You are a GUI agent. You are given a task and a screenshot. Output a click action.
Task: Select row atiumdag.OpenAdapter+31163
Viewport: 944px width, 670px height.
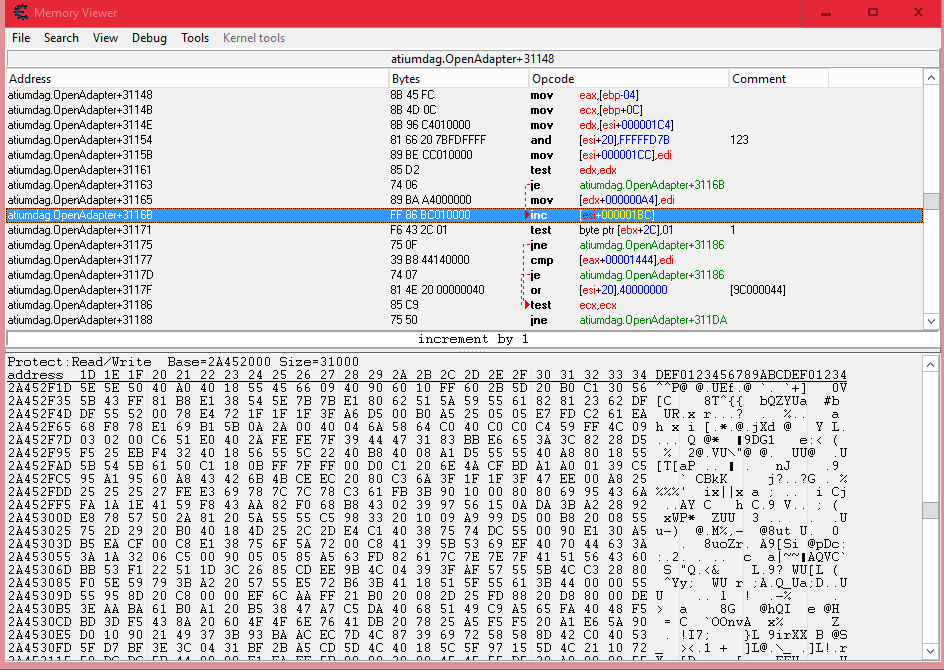coord(464,185)
